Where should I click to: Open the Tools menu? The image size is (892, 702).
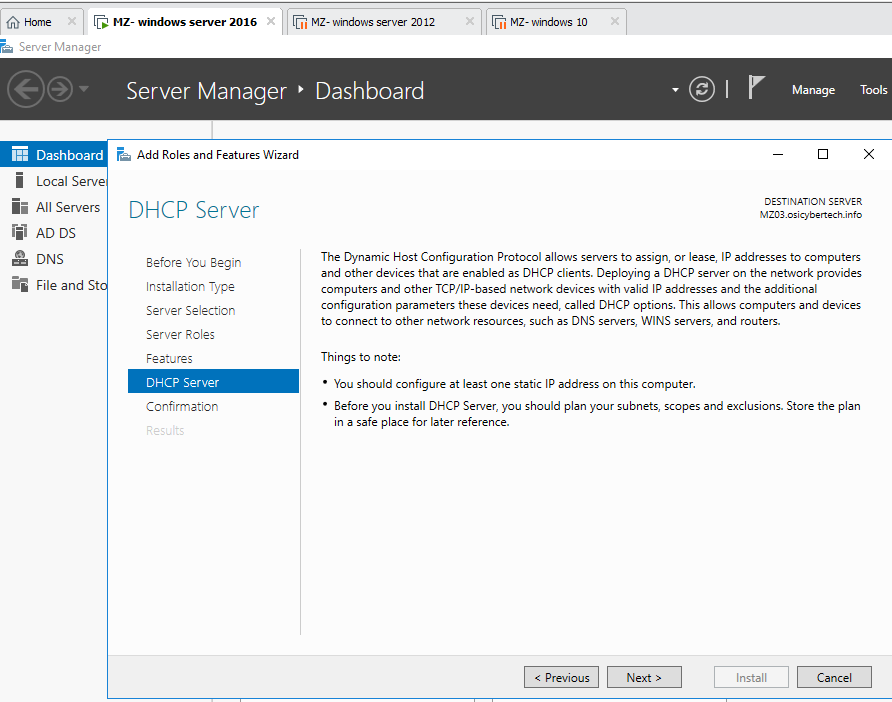coord(873,90)
